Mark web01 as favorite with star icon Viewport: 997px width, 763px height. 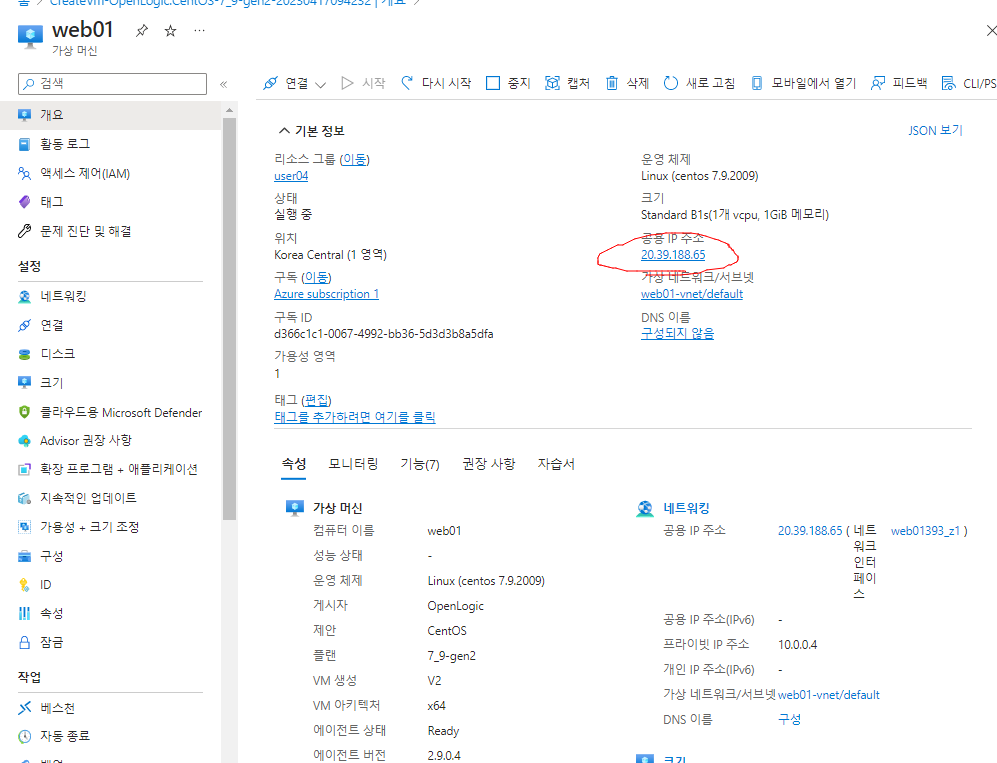(170, 31)
